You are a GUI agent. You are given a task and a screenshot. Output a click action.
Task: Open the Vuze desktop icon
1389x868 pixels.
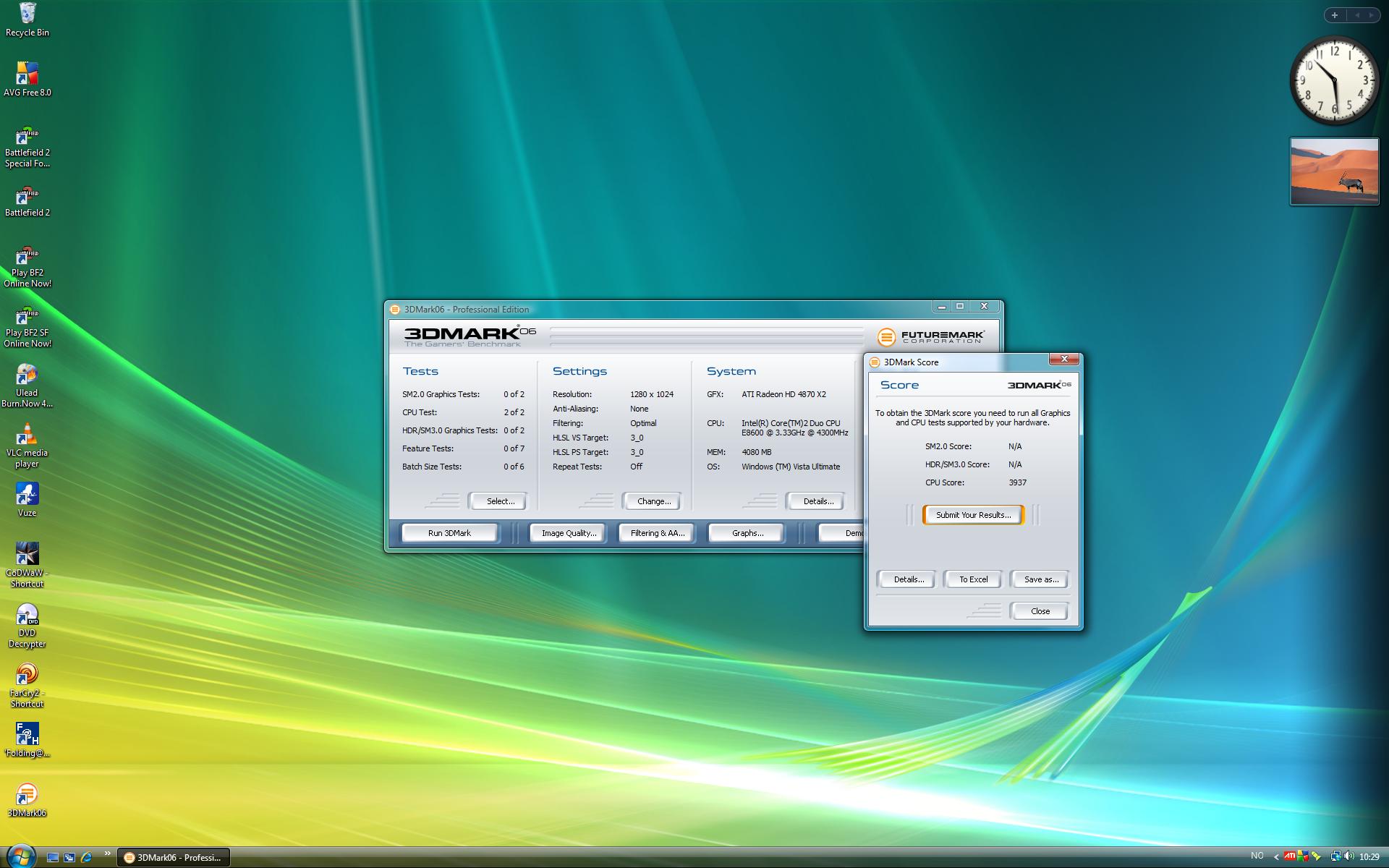point(27,501)
